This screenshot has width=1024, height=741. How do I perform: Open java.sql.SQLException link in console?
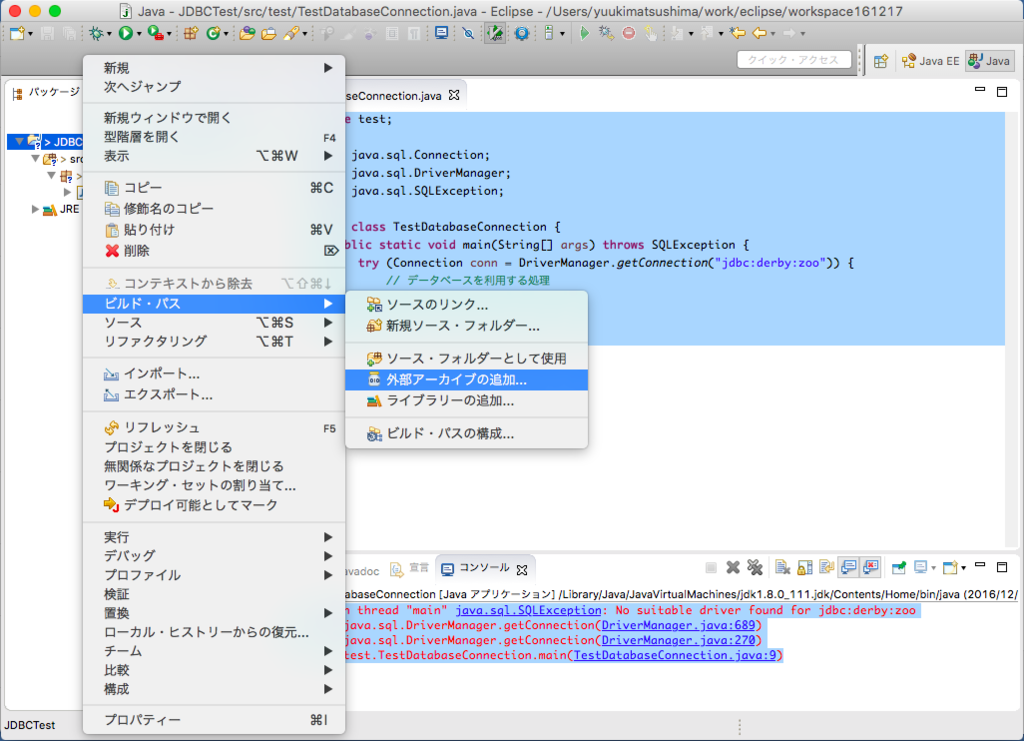click(528, 610)
